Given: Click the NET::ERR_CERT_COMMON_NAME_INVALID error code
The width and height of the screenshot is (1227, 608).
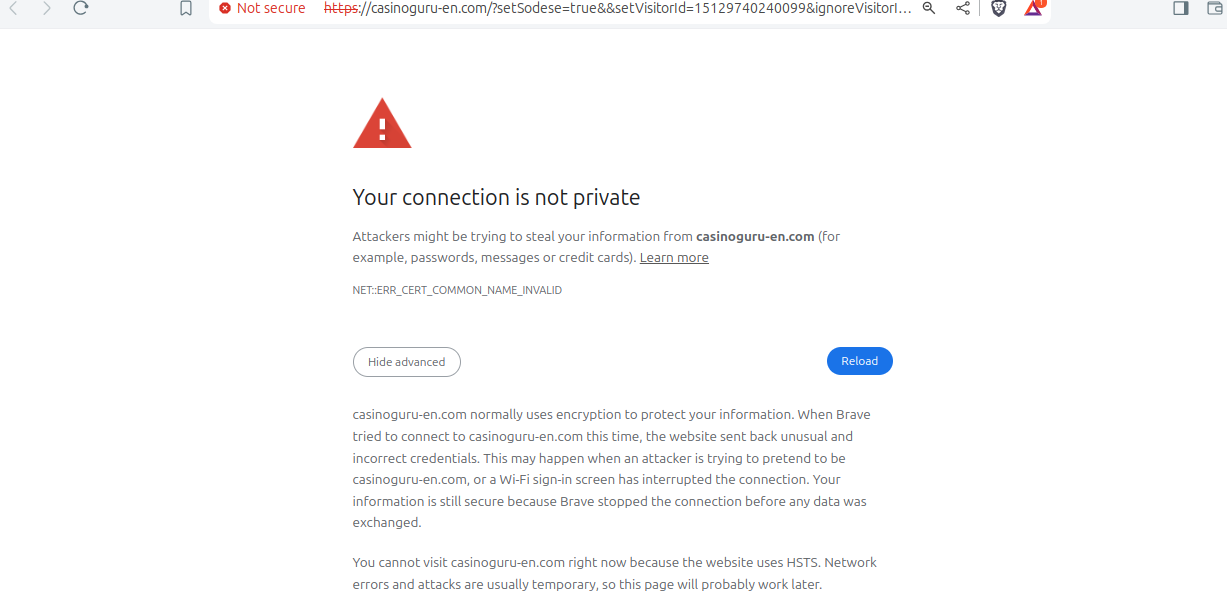Looking at the screenshot, I should [x=457, y=290].
